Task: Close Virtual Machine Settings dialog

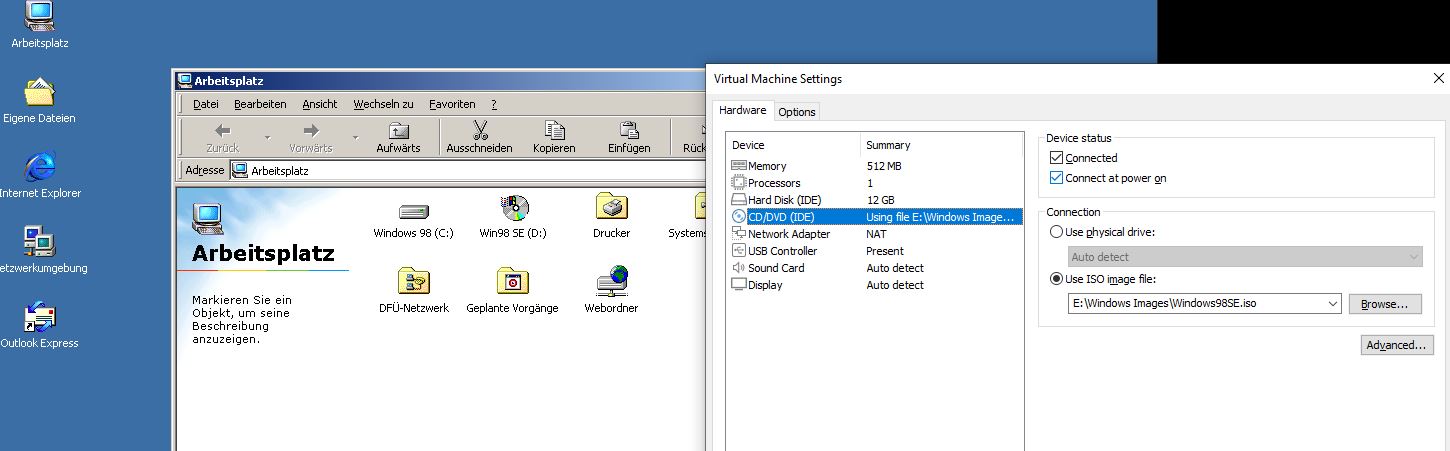Action: [1438, 78]
